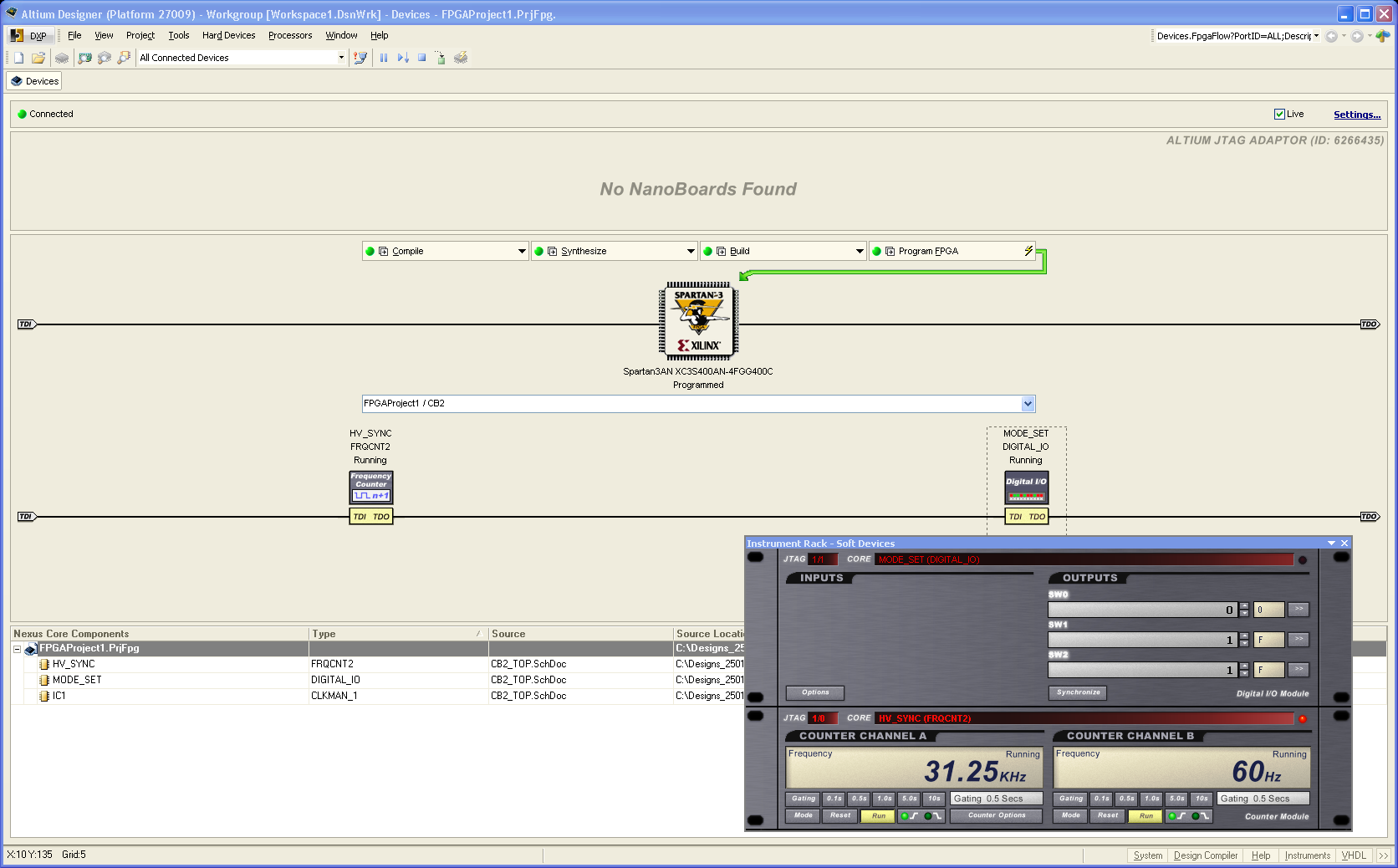Image resolution: width=1398 pixels, height=868 pixels.
Task: Click the back navigation arrow icon
Action: (1331, 36)
